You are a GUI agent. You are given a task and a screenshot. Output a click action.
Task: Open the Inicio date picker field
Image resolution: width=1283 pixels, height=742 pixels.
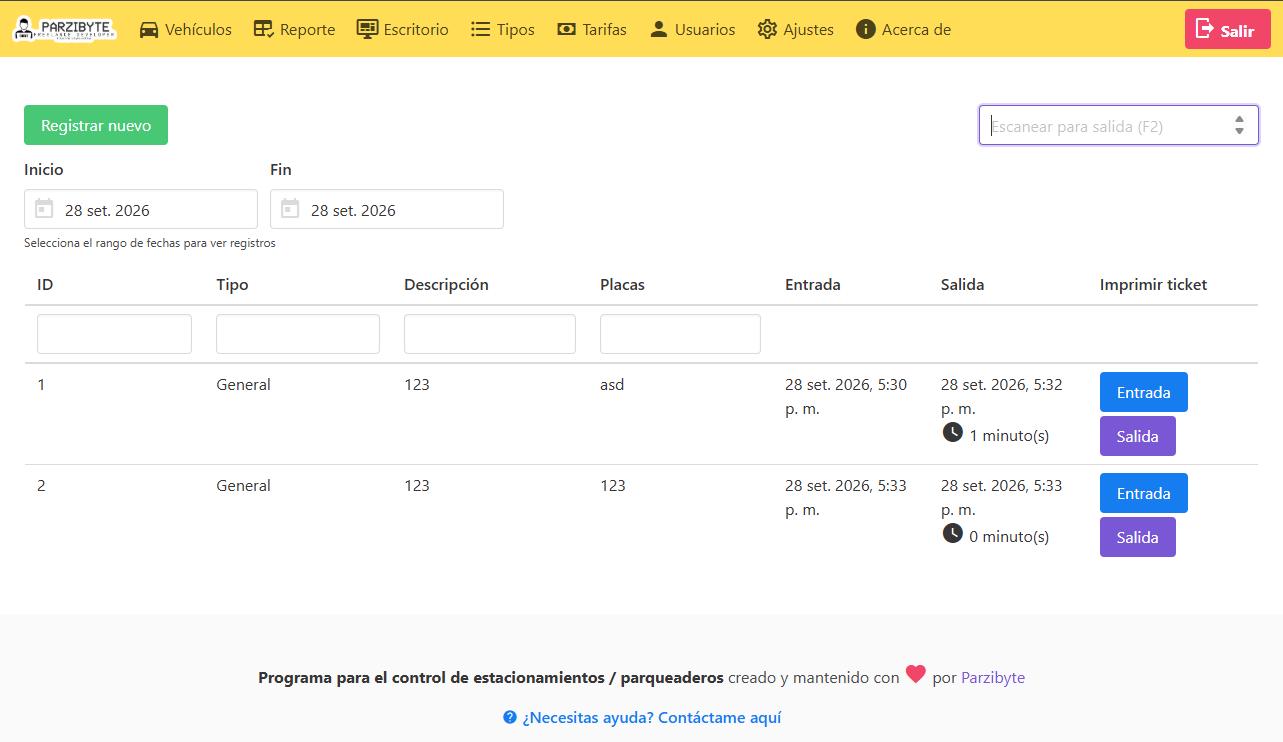pos(141,209)
